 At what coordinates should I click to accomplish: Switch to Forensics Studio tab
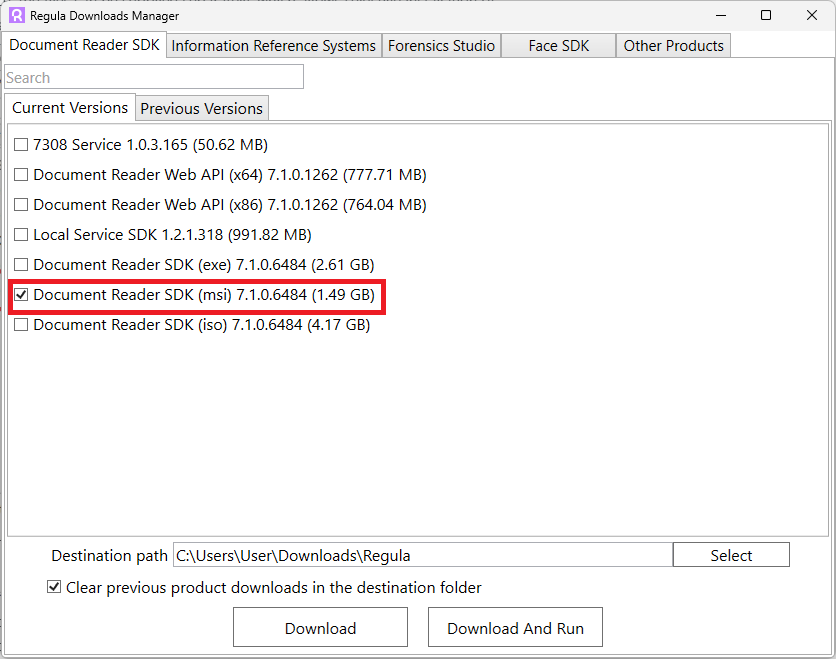(441, 46)
